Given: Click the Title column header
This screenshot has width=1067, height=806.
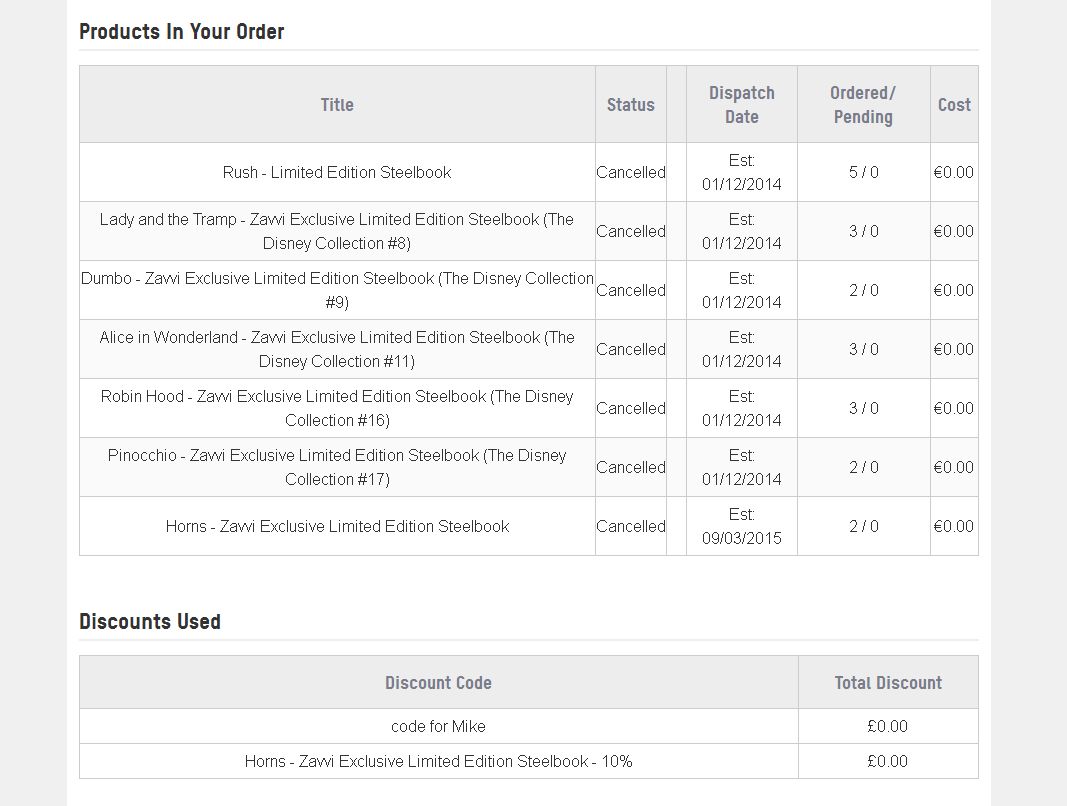Looking at the screenshot, I should coord(337,105).
